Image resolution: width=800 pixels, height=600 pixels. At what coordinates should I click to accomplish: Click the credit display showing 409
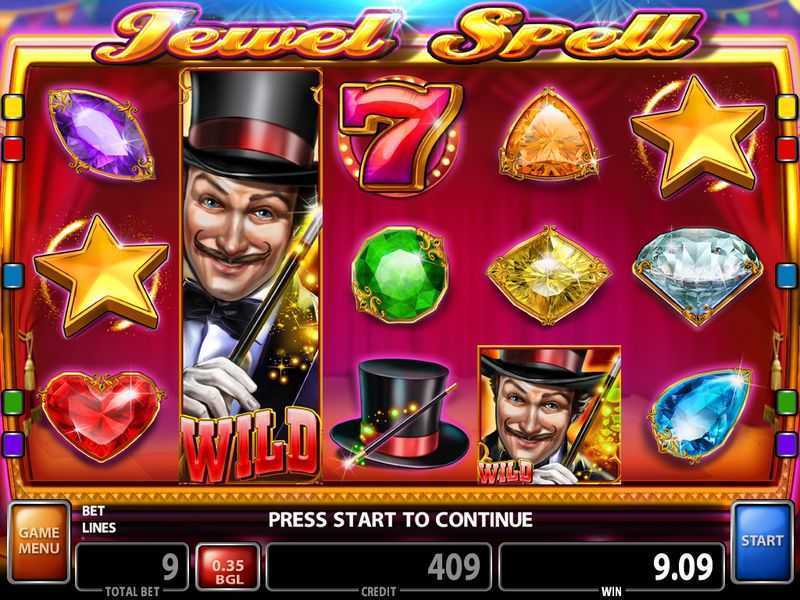tap(379, 567)
